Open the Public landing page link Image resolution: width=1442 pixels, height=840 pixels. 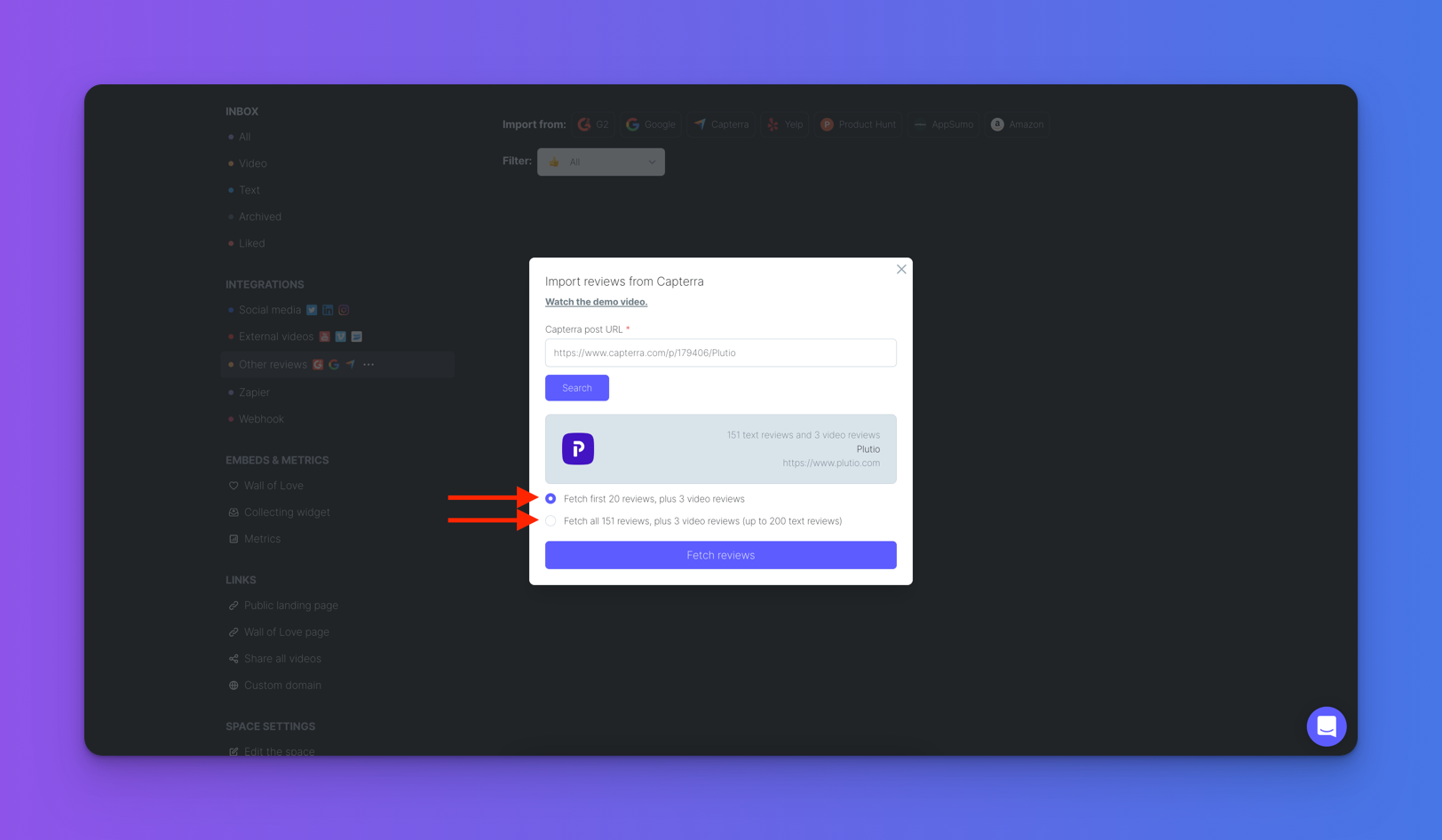tap(291, 606)
